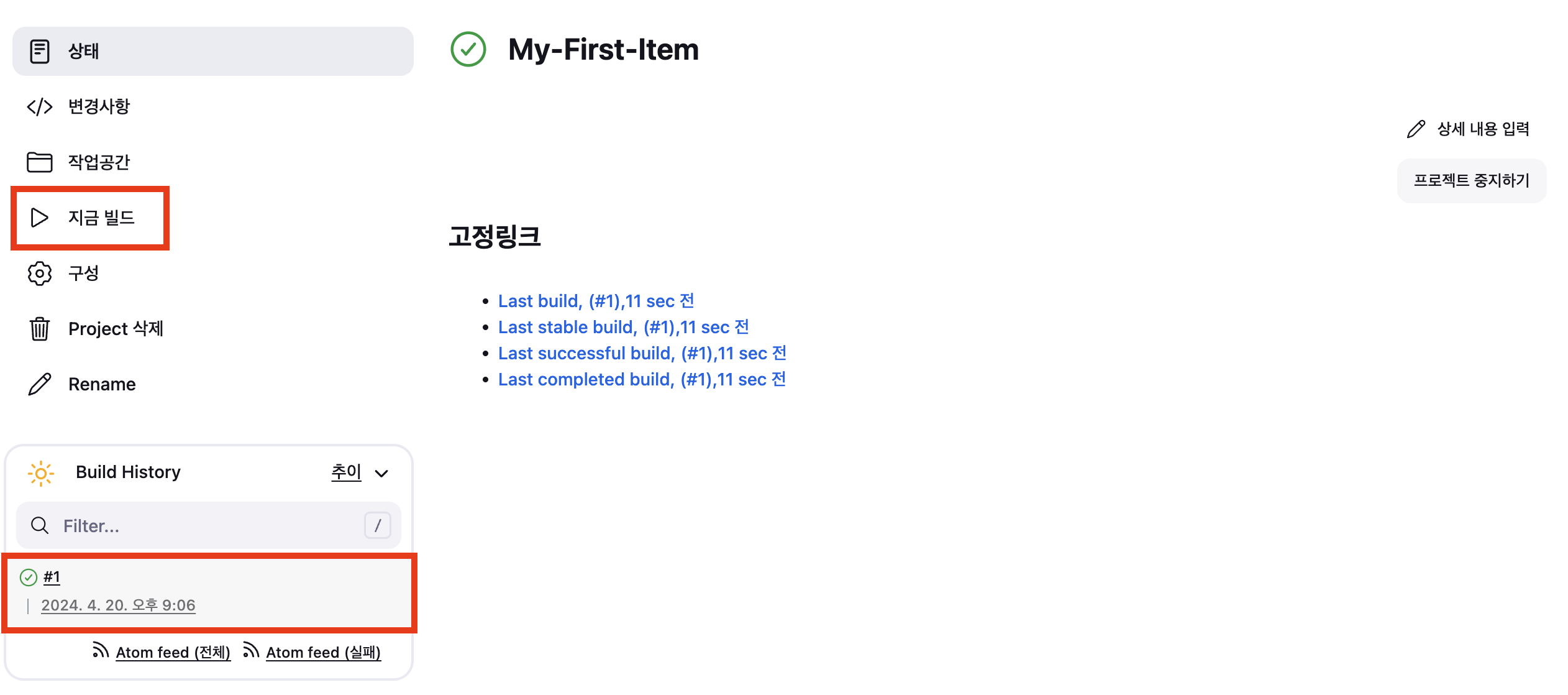This screenshot has width=1568, height=695.
Task: Open build #1 in Build History
Action: (52, 577)
